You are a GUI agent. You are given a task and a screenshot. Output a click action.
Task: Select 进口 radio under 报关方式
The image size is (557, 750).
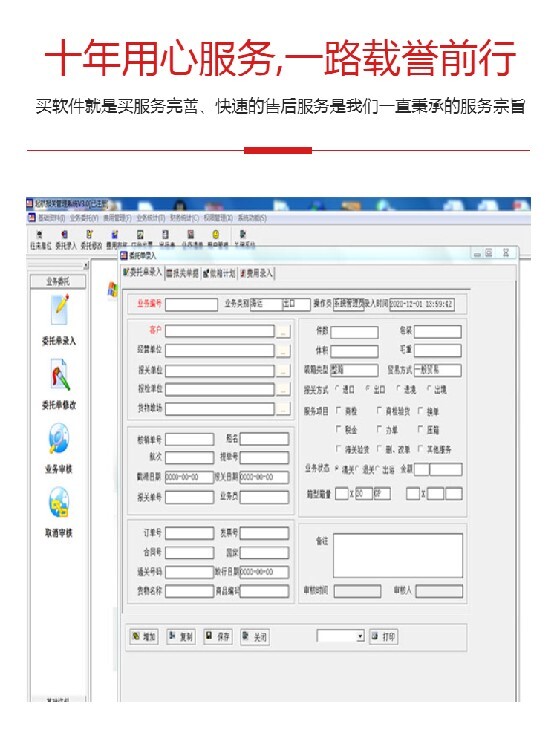(338, 389)
